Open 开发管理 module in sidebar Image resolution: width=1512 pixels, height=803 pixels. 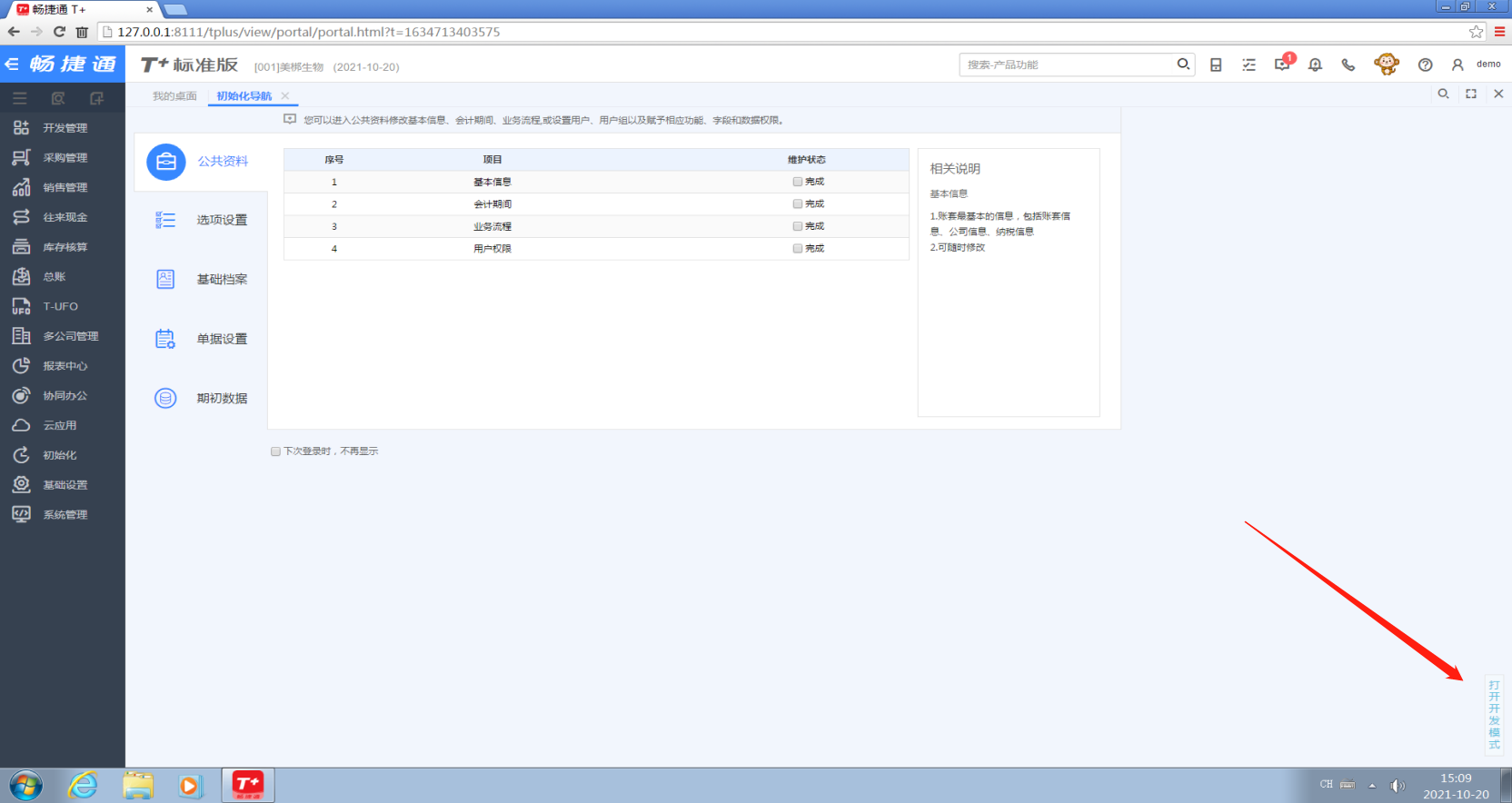point(63,128)
